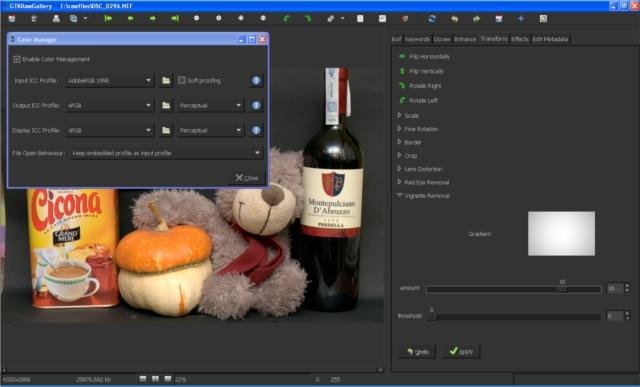
Task: Jump to last image with green arrow-bar icon
Action: pyautogui.click(x=175, y=19)
